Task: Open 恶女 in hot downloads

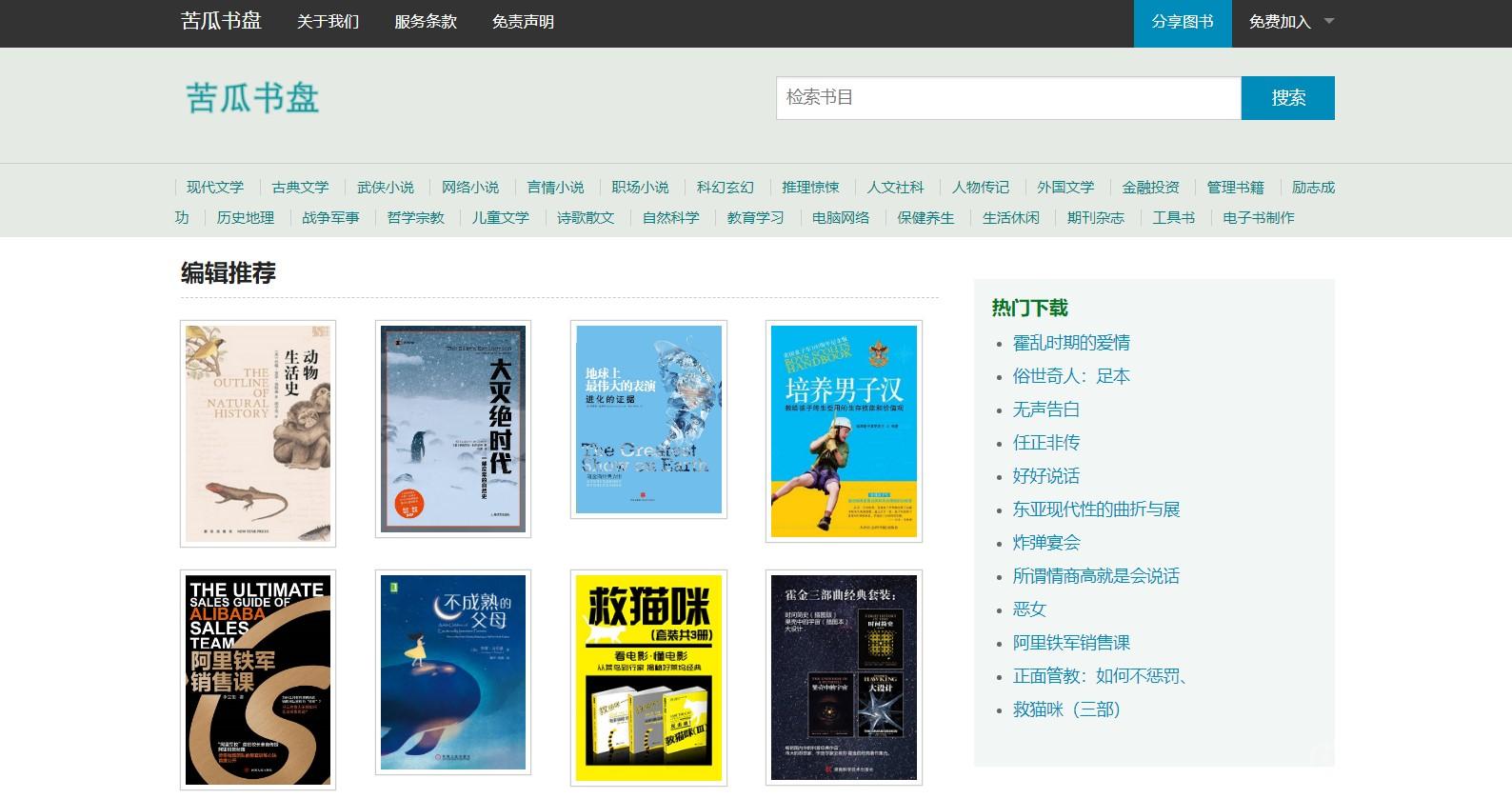Action: [x=1029, y=609]
